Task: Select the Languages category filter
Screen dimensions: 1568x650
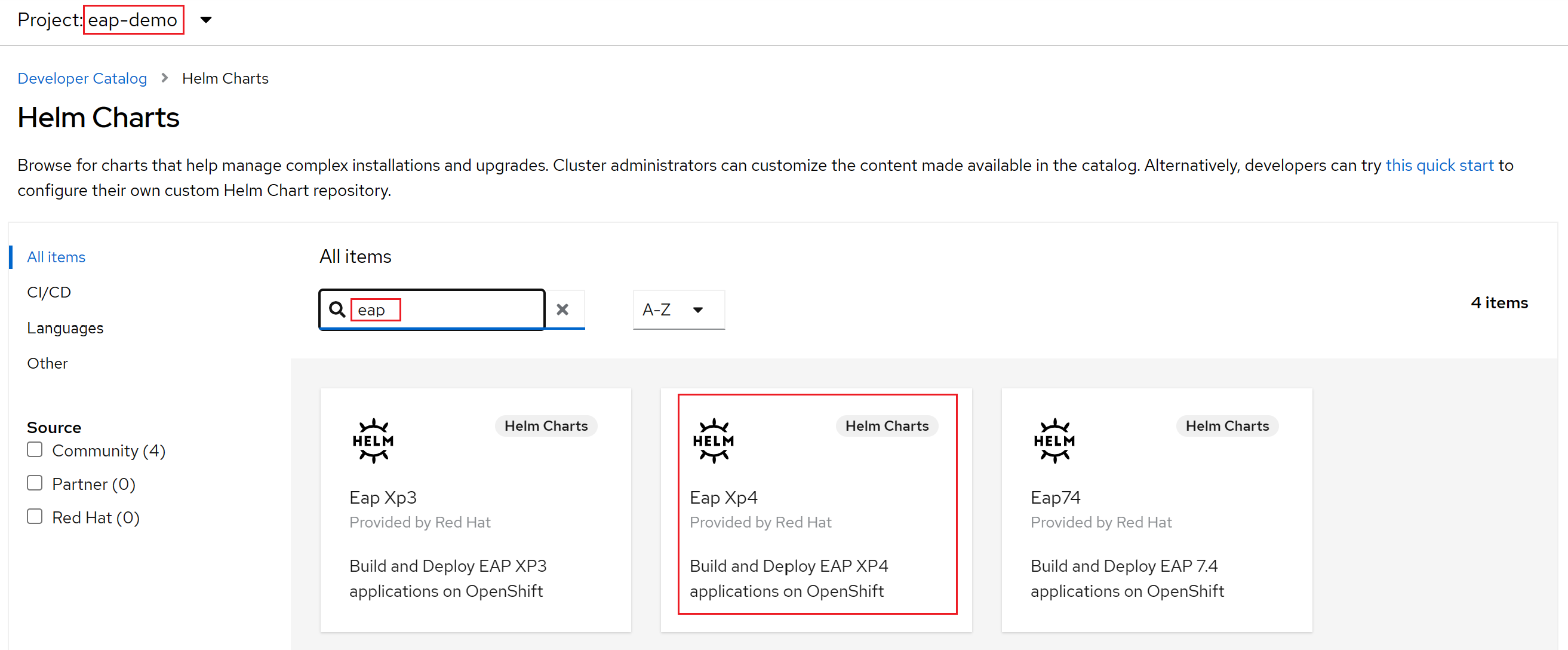Action: [65, 328]
